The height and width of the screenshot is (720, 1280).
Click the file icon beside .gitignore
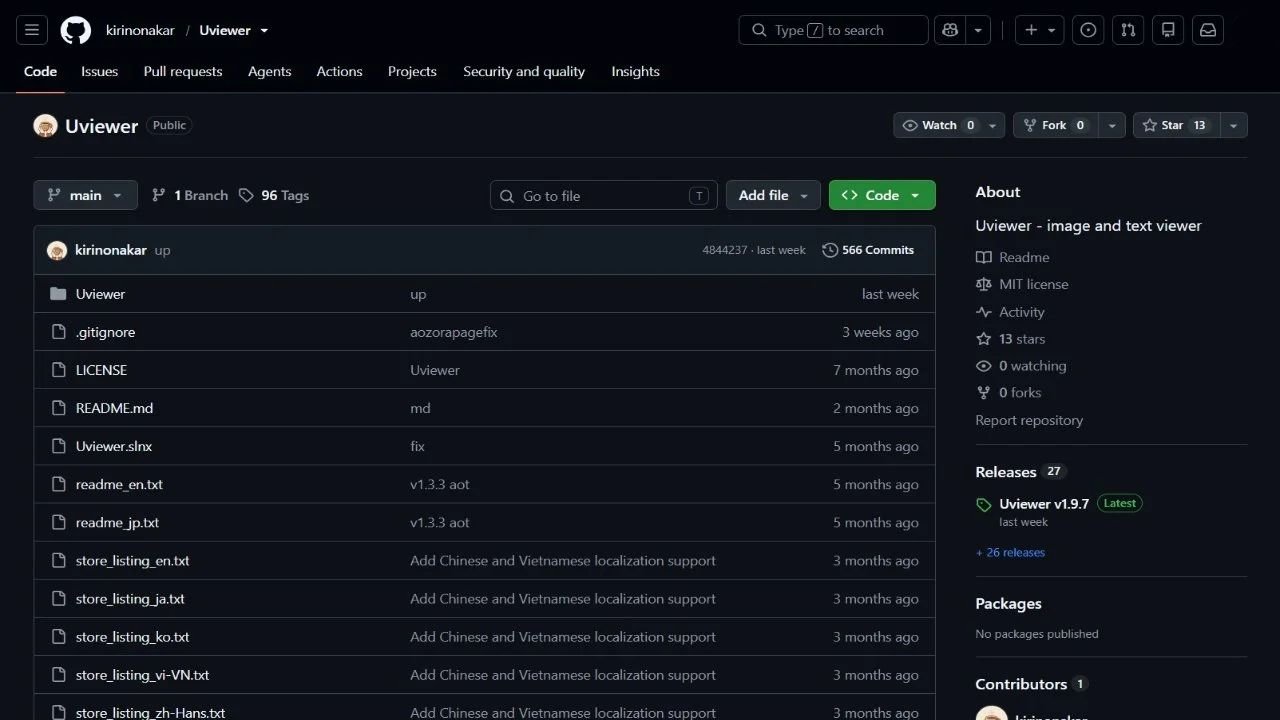pos(58,332)
